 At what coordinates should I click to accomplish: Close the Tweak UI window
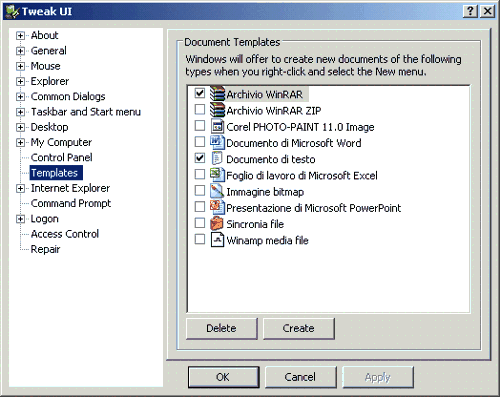[487, 11]
